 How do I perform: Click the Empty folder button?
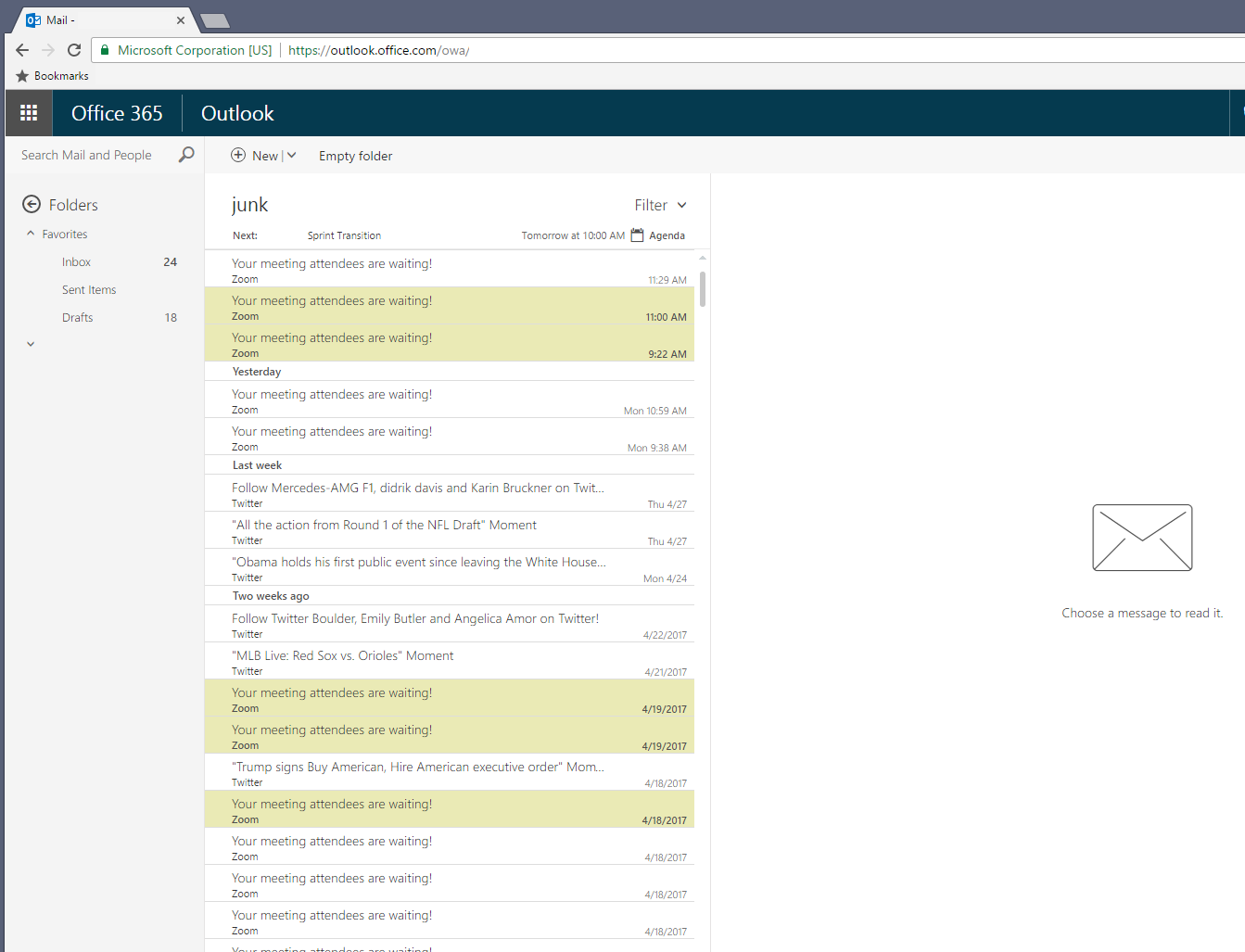coord(355,155)
